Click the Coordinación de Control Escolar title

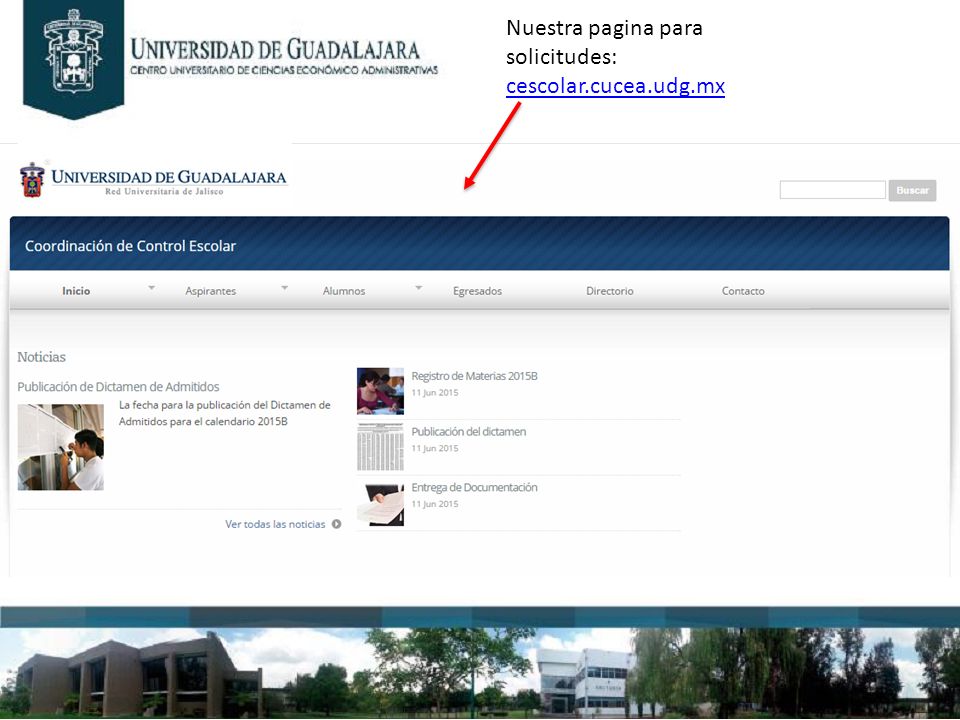click(x=130, y=246)
